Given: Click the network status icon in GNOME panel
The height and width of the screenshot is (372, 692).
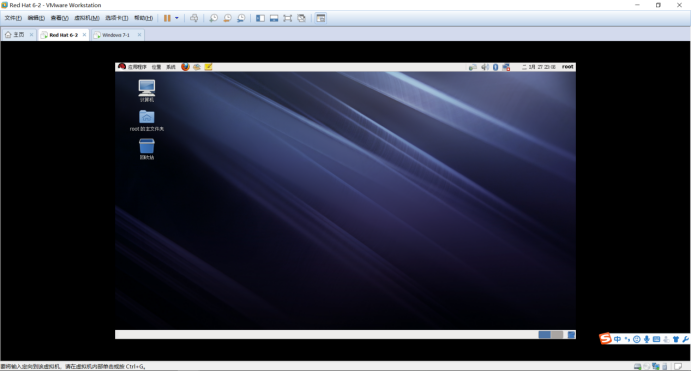Looking at the screenshot, I should 473,67.
